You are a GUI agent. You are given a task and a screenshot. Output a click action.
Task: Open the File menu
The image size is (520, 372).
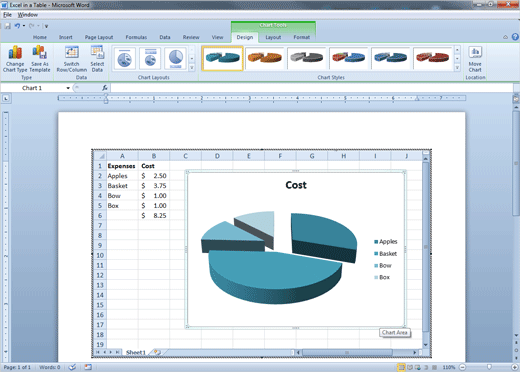coord(7,15)
